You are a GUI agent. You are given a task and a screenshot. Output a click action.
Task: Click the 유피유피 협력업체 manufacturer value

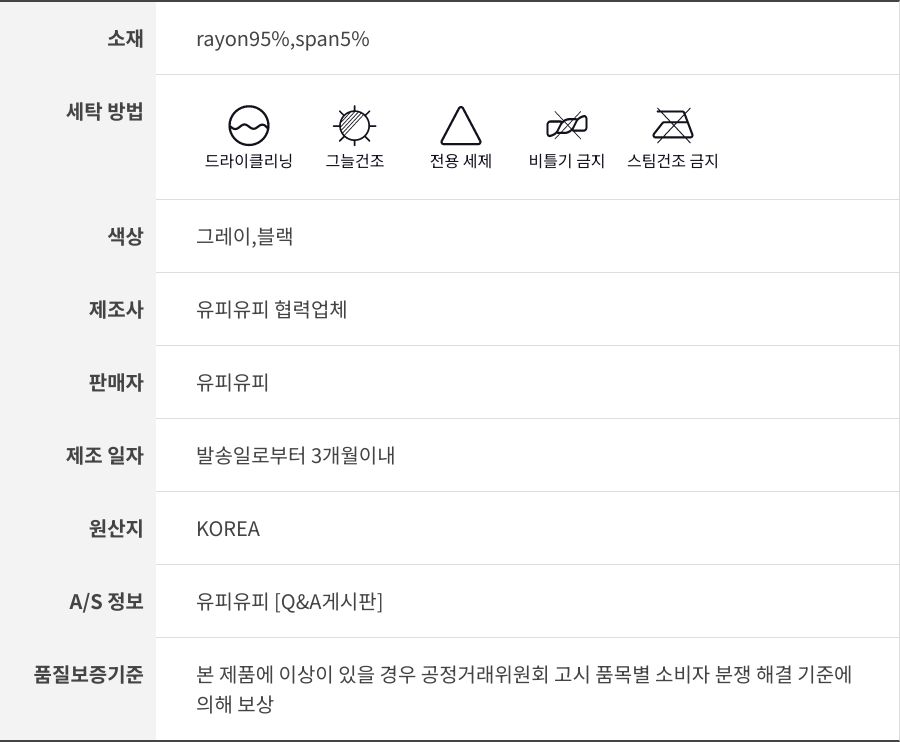pos(272,310)
